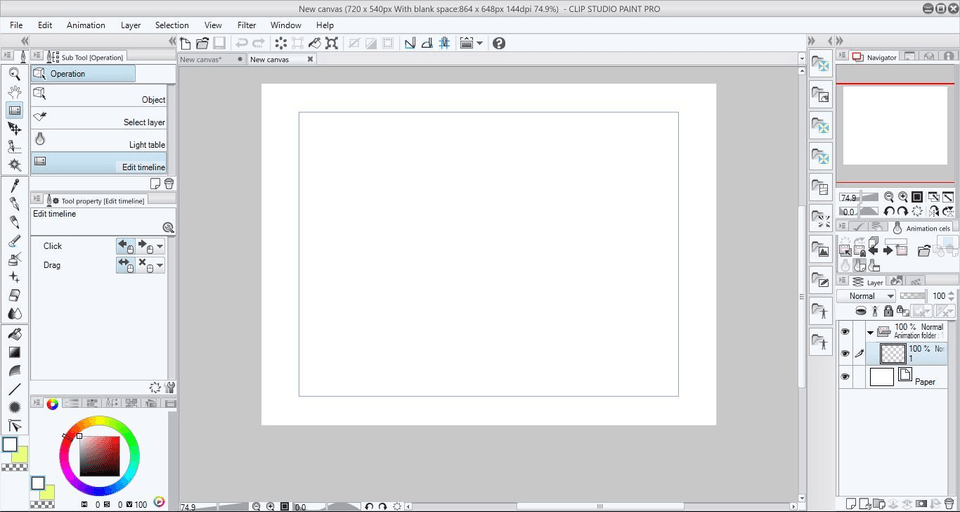Hide the Paper layer with its eye icon
This screenshot has height=512, width=960.
tap(845, 377)
